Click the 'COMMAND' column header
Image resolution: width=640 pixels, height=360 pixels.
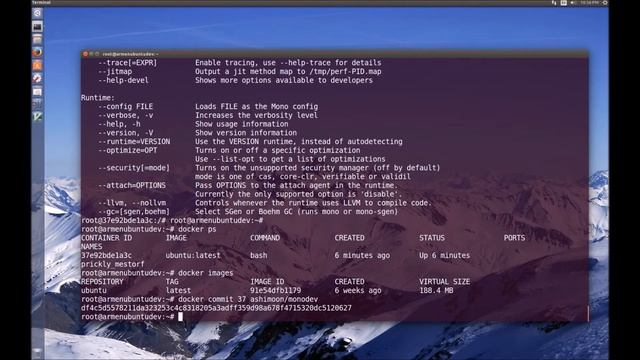pyautogui.click(x=265, y=238)
